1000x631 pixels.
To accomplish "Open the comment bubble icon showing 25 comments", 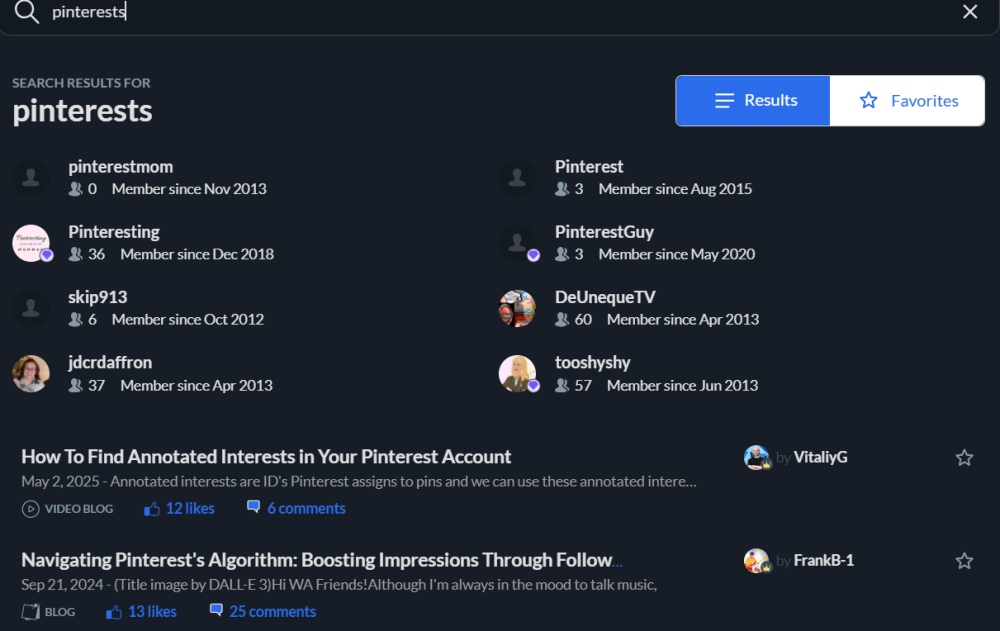I will pos(216,610).
